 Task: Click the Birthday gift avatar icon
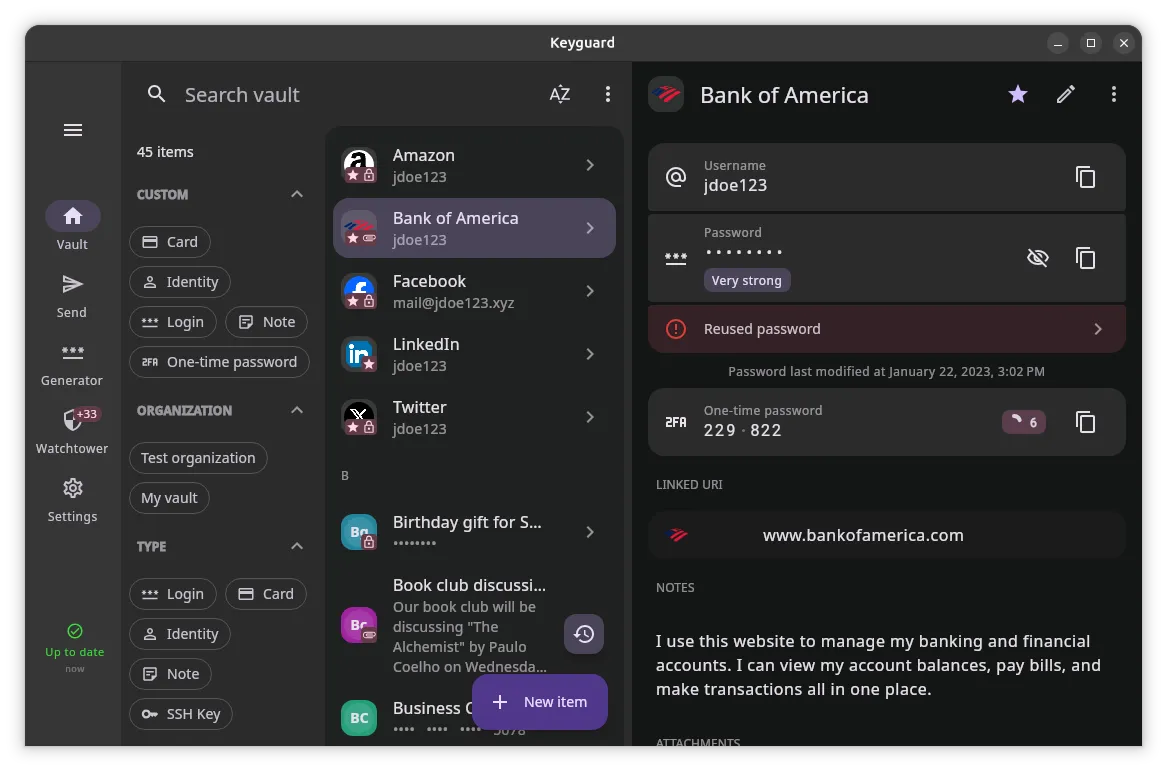[x=359, y=532]
